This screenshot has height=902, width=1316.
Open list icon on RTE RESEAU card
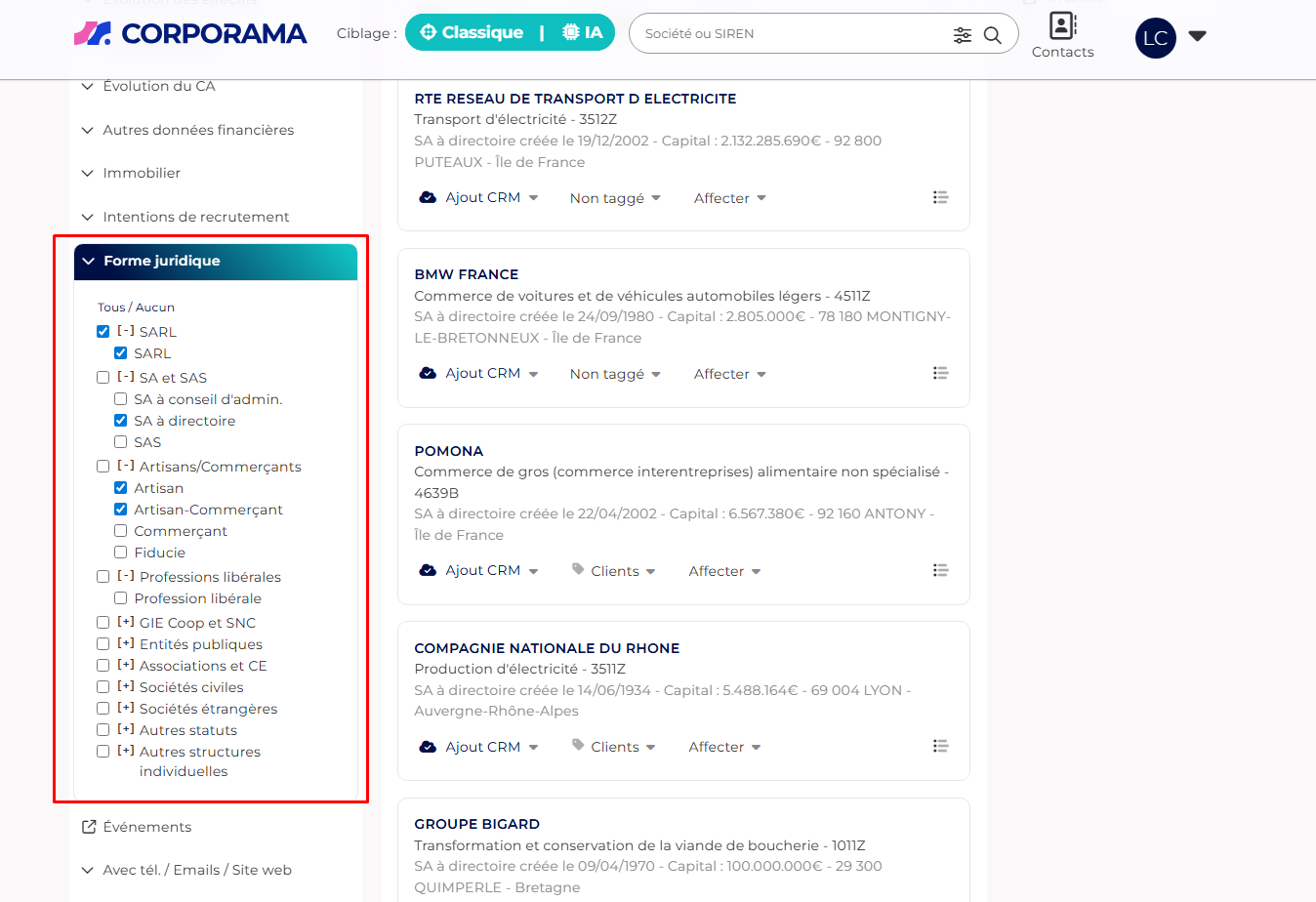940,197
